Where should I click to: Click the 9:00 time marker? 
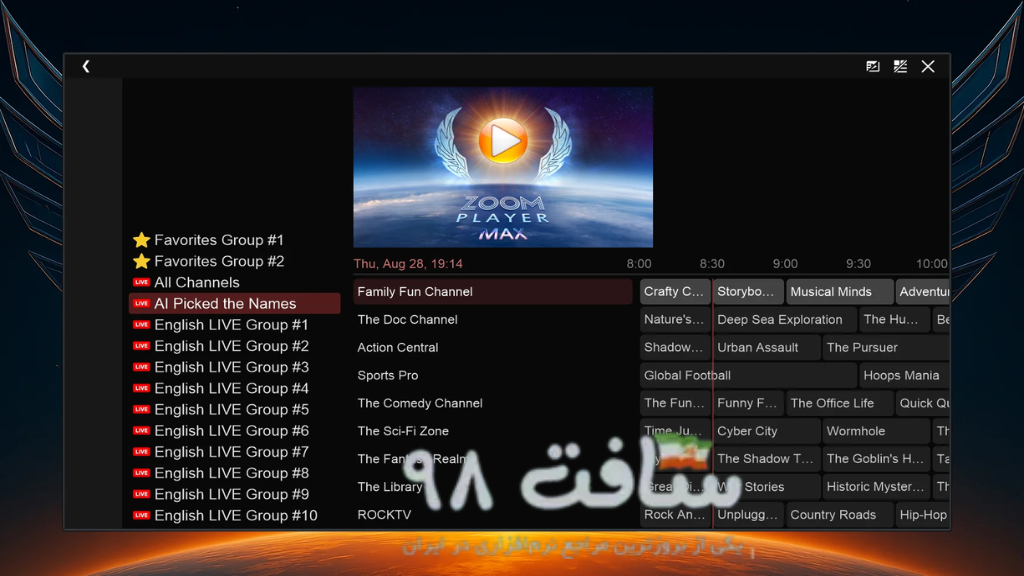coord(785,264)
